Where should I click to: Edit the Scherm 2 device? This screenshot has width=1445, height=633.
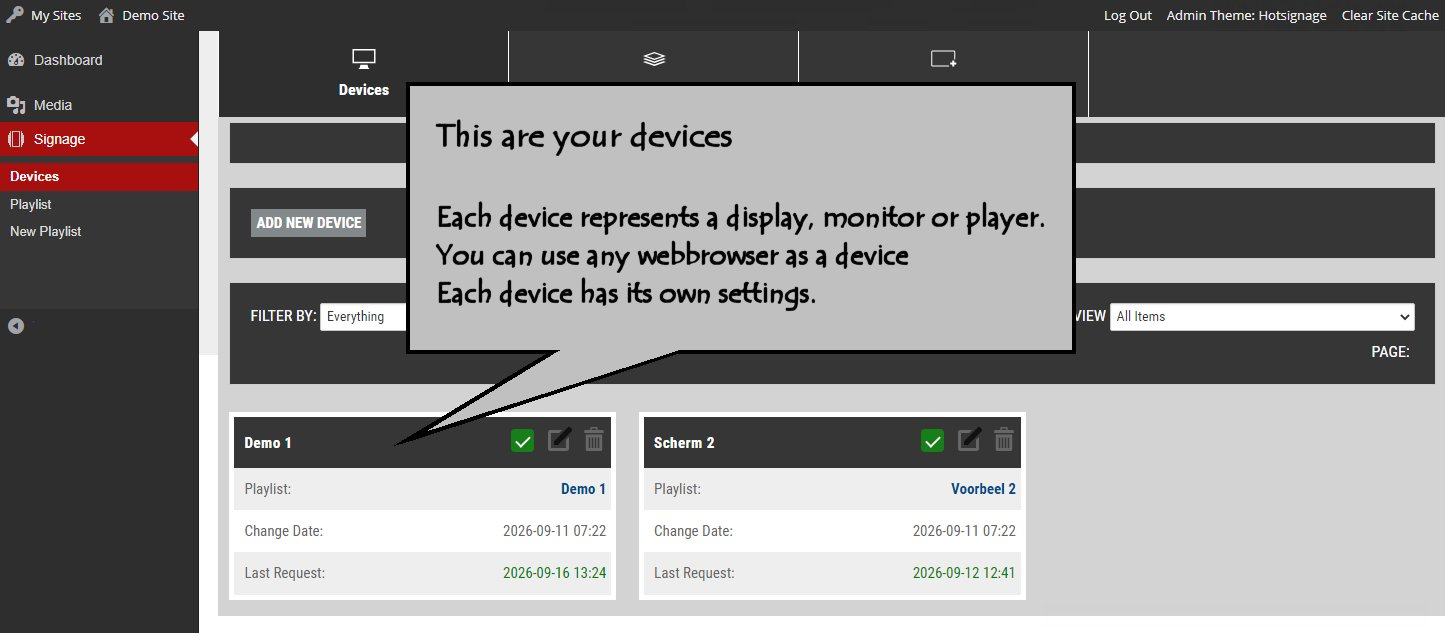[x=970, y=439]
